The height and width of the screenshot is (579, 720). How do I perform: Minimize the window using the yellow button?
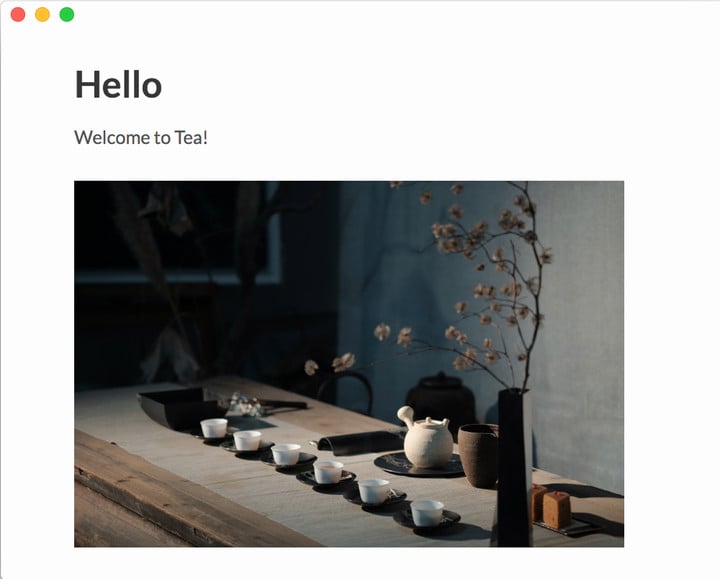coord(42,14)
